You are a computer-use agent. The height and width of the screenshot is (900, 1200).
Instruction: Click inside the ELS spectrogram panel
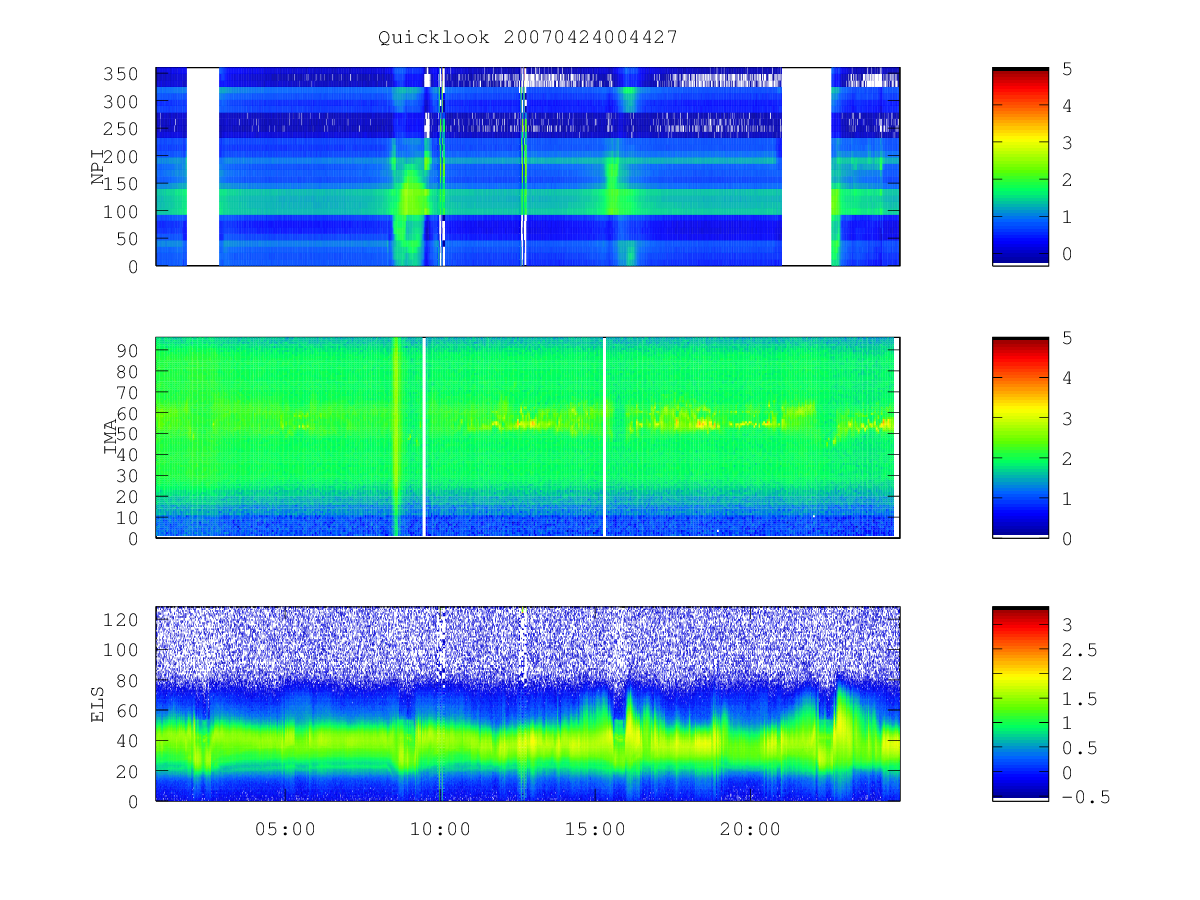528,703
